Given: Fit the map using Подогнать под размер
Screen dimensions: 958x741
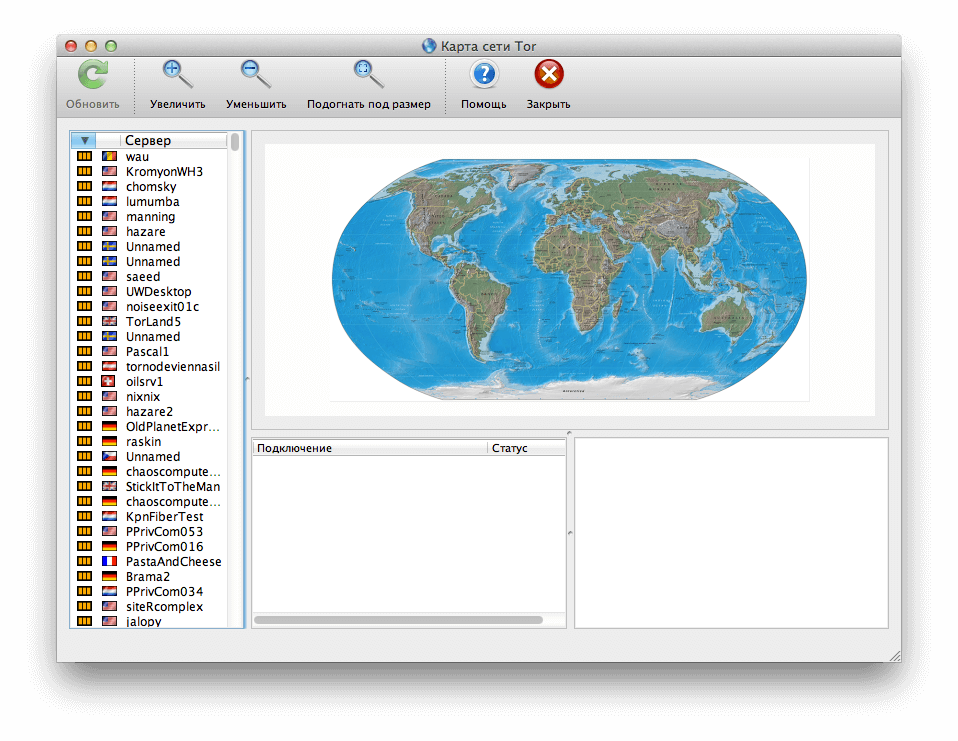Looking at the screenshot, I should (x=368, y=75).
